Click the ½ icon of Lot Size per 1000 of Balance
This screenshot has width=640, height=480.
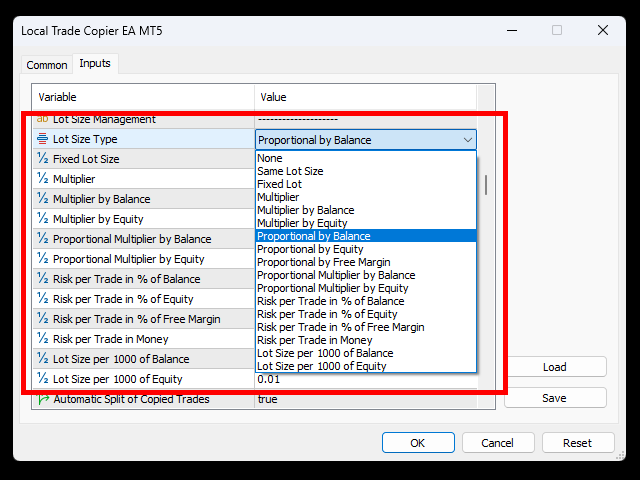[x=43, y=358]
